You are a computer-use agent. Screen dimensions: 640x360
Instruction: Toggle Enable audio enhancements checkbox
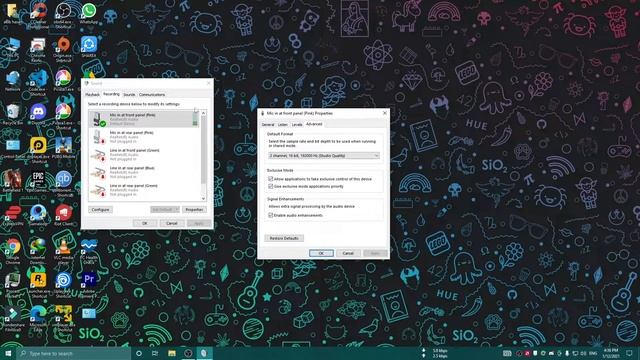pos(270,215)
